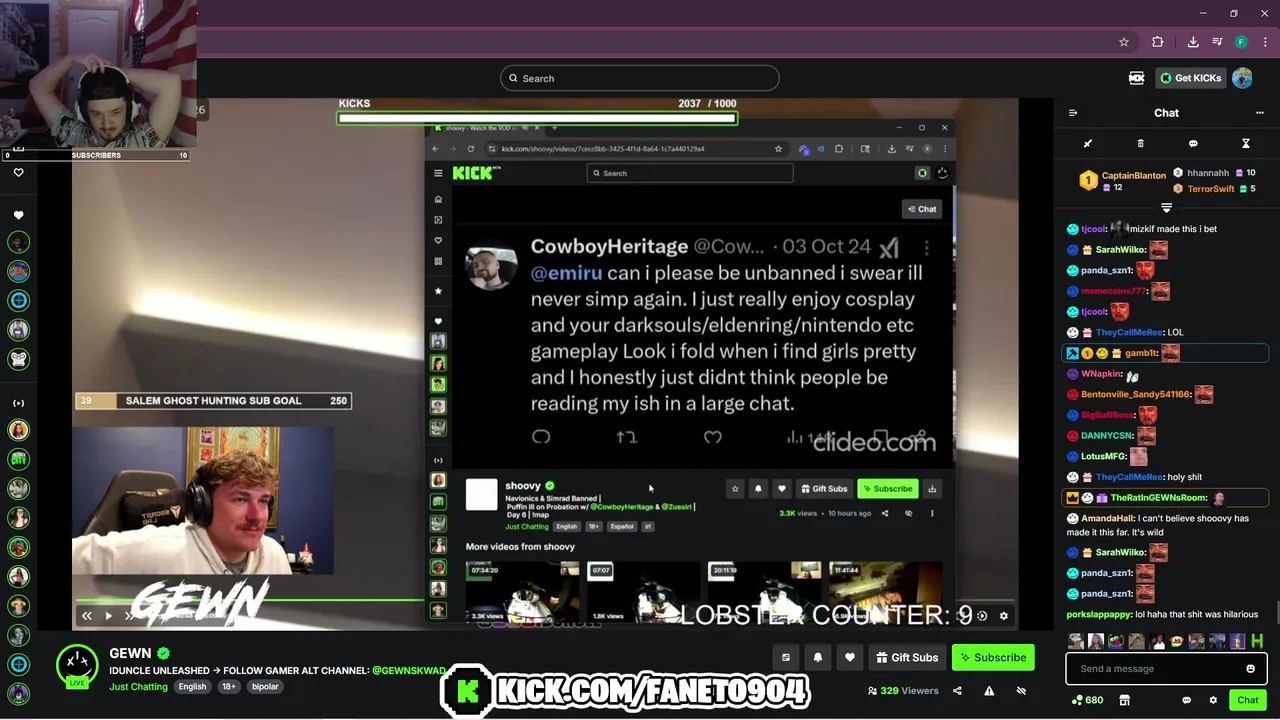Open the chat identity bubble icon near settings
This screenshot has width=1280, height=720.
click(1187, 700)
